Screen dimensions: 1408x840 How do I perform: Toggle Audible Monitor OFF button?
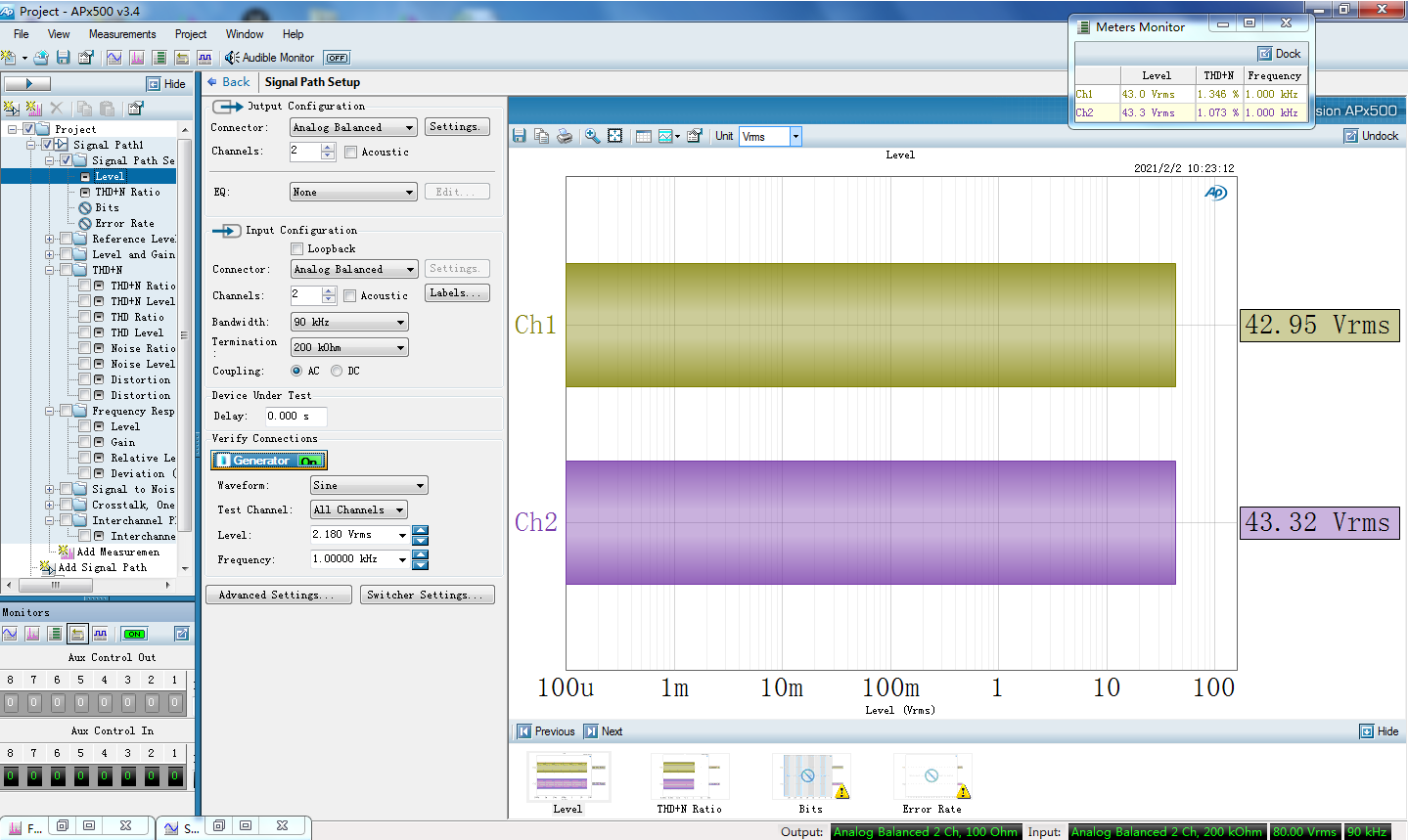pyautogui.click(x=337, y=58)
